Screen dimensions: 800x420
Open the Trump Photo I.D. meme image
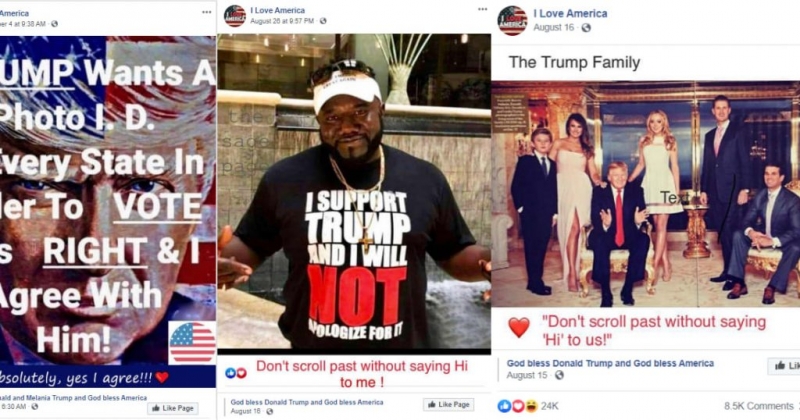click(108, 200)
